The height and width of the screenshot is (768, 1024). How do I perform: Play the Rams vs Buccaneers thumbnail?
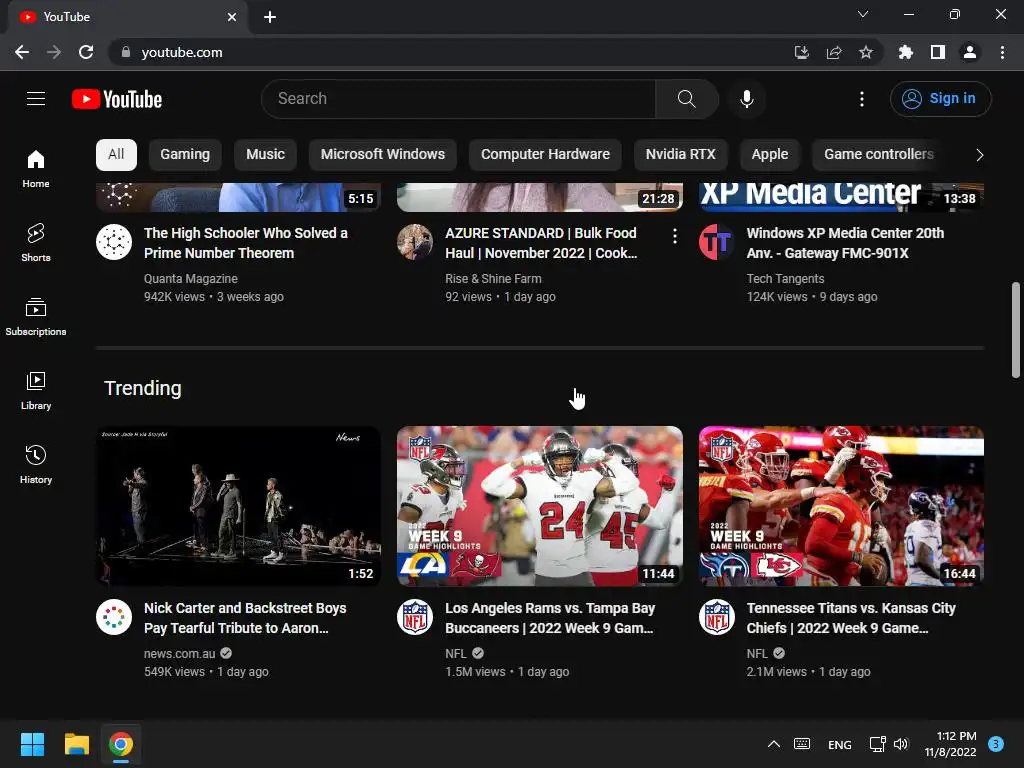(x=540, y=506)
